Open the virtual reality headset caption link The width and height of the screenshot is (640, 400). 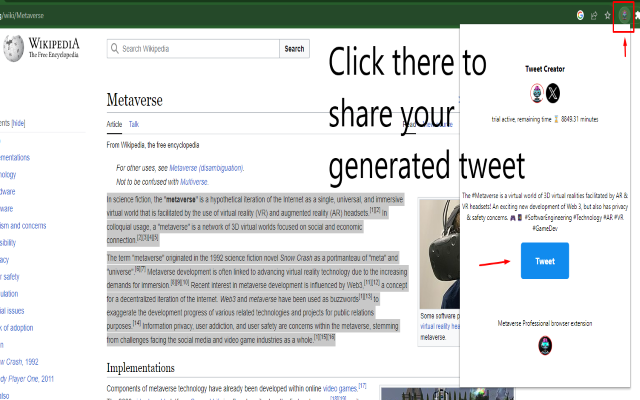pyautogui.click(x=440, y=326)
